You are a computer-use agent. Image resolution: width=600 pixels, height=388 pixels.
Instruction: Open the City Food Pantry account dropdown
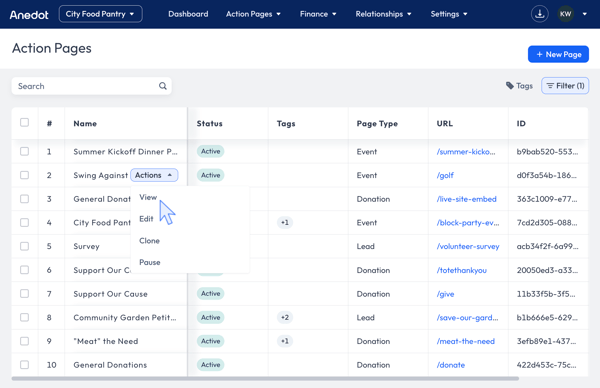(x=101, y=14)
